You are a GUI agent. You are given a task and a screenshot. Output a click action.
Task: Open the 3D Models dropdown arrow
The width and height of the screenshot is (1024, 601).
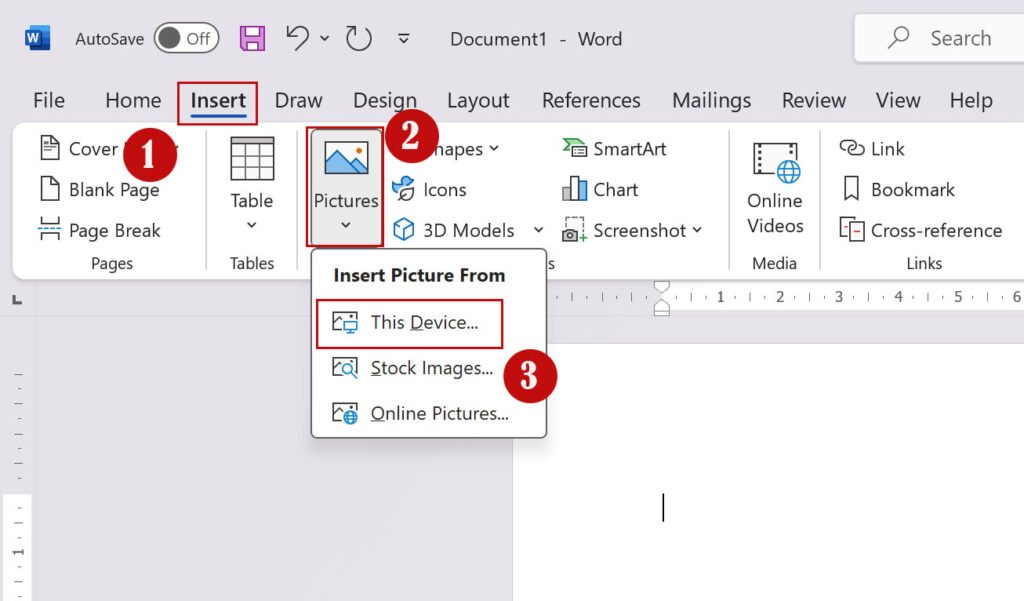coord(538,230)
